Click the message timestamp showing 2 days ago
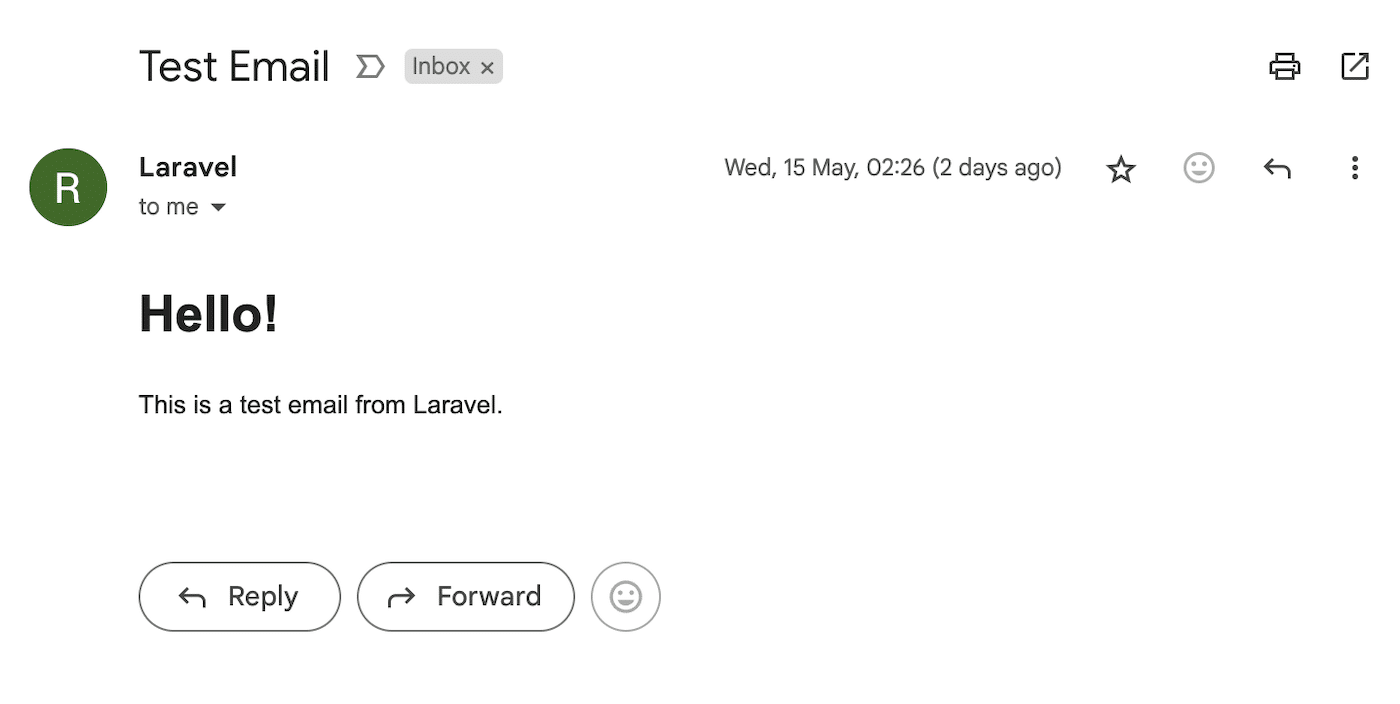 point(893,168)
